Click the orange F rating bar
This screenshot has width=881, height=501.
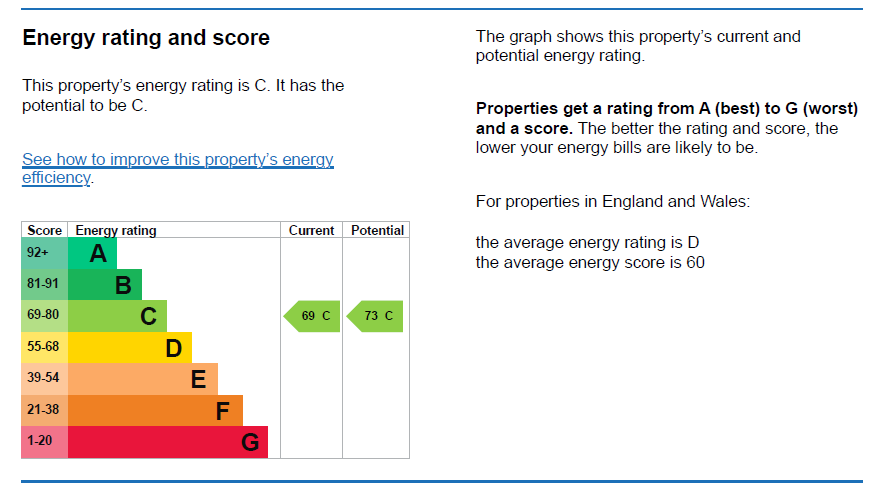coord(155,410)
